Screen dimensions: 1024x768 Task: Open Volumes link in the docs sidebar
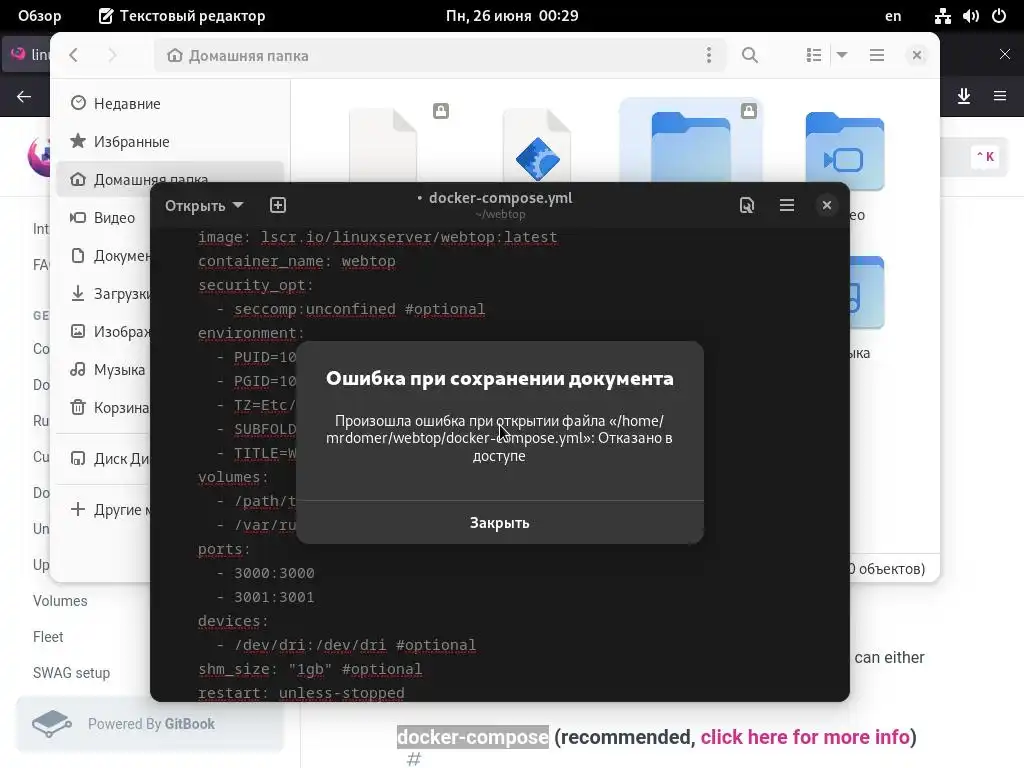click(x=60, y=601)
